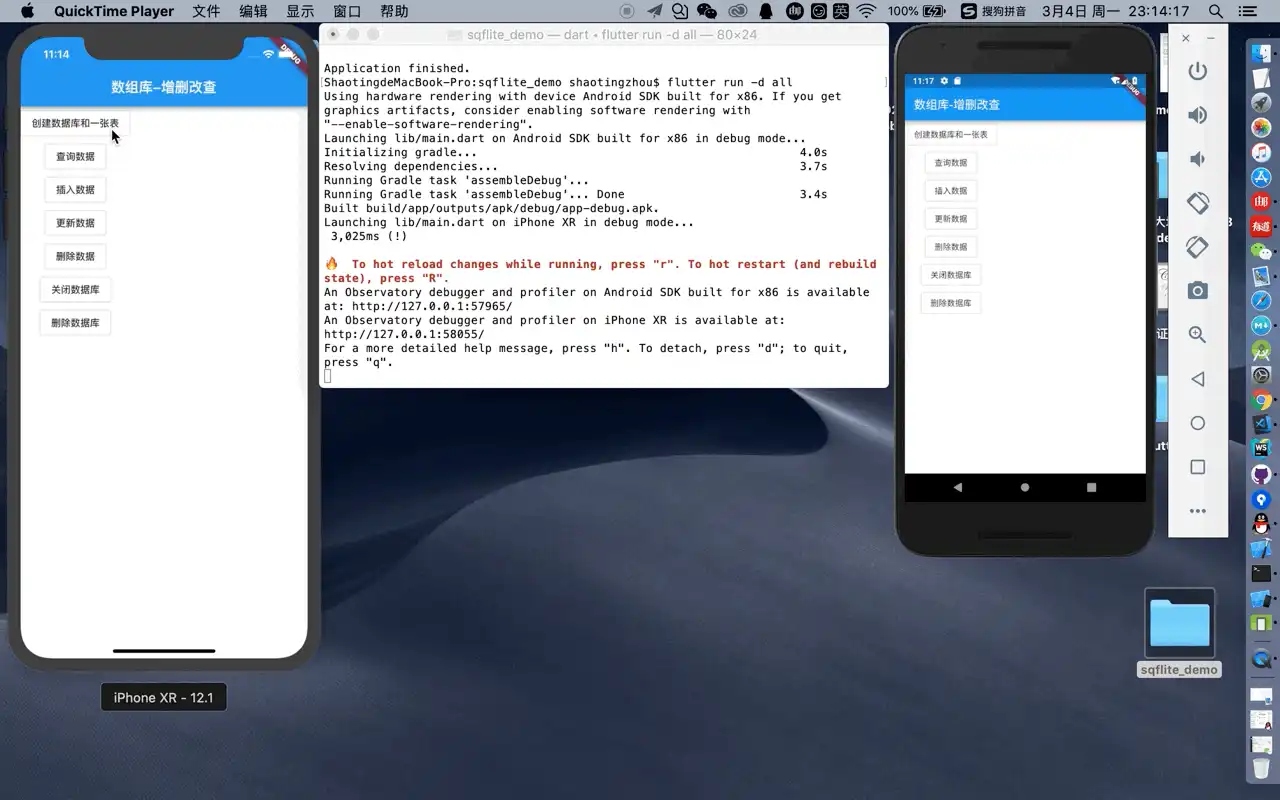1280x800 pixels.
Task: Open Finder from the Dock
Action: [1261, 56]
